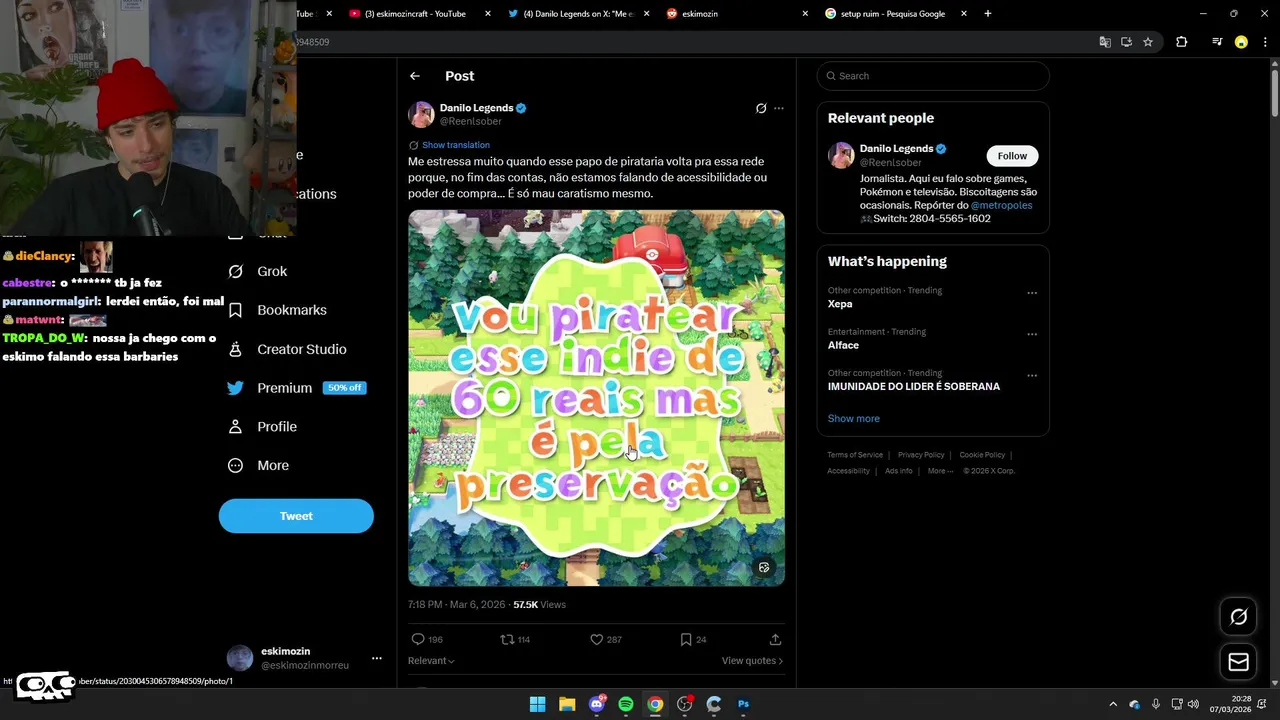Viewport: 1280px width, 720px height.
Task: Open more options for Xepa trend
Action: (x=1032, y=293)
